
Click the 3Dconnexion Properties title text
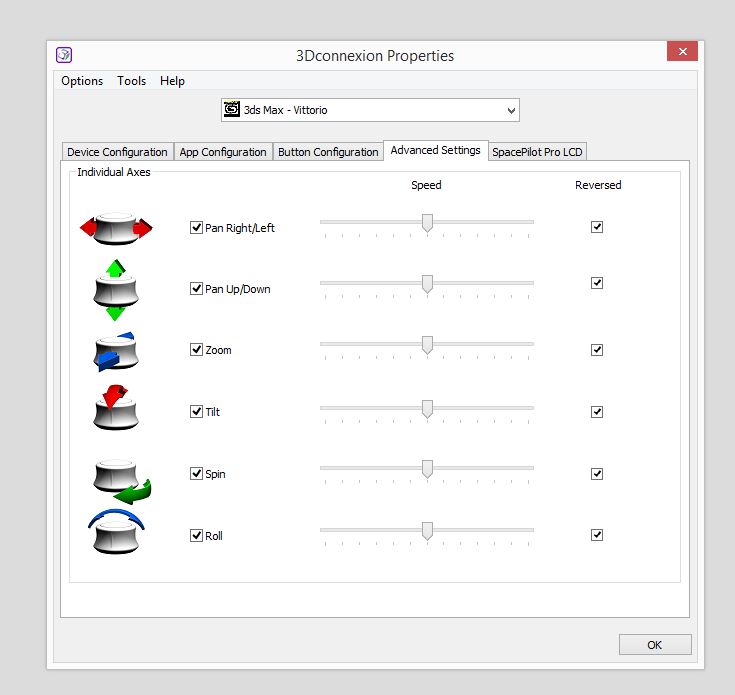pos(375,56)
